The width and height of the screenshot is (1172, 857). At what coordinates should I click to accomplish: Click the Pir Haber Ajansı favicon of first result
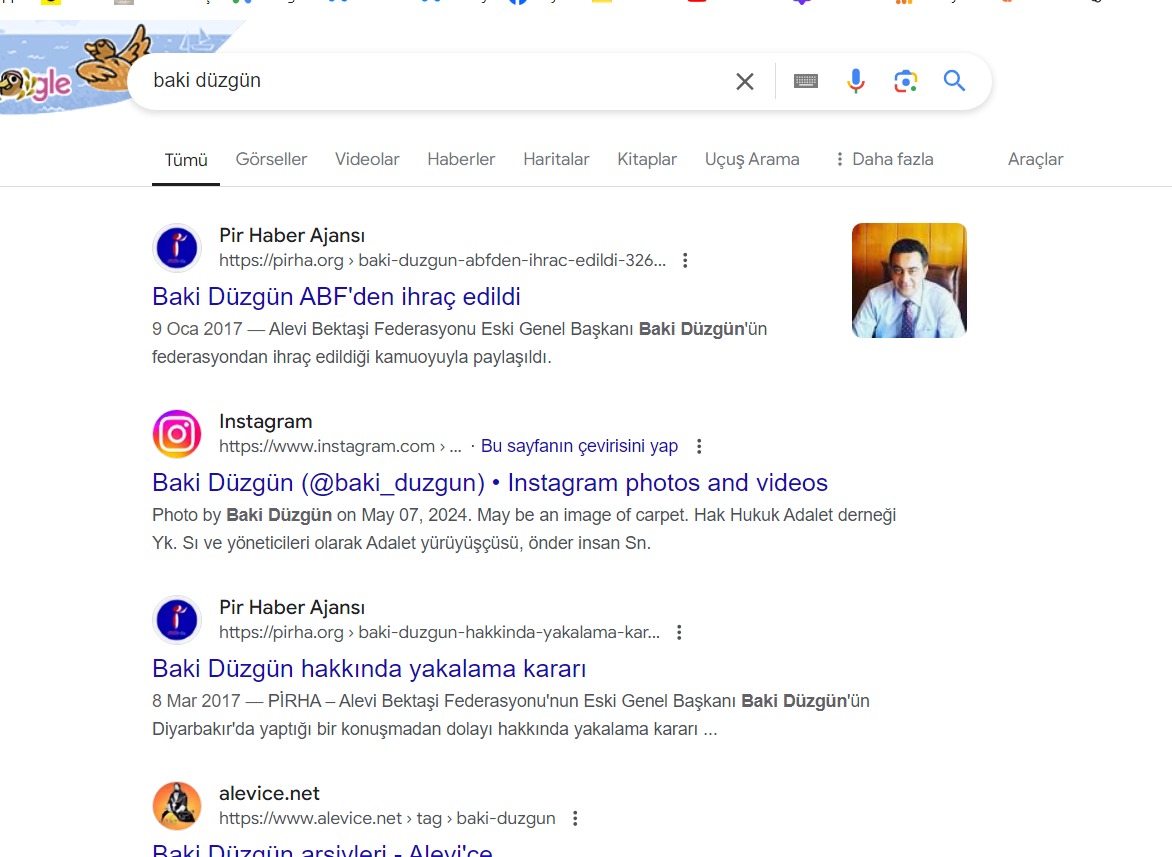point(177,247)
